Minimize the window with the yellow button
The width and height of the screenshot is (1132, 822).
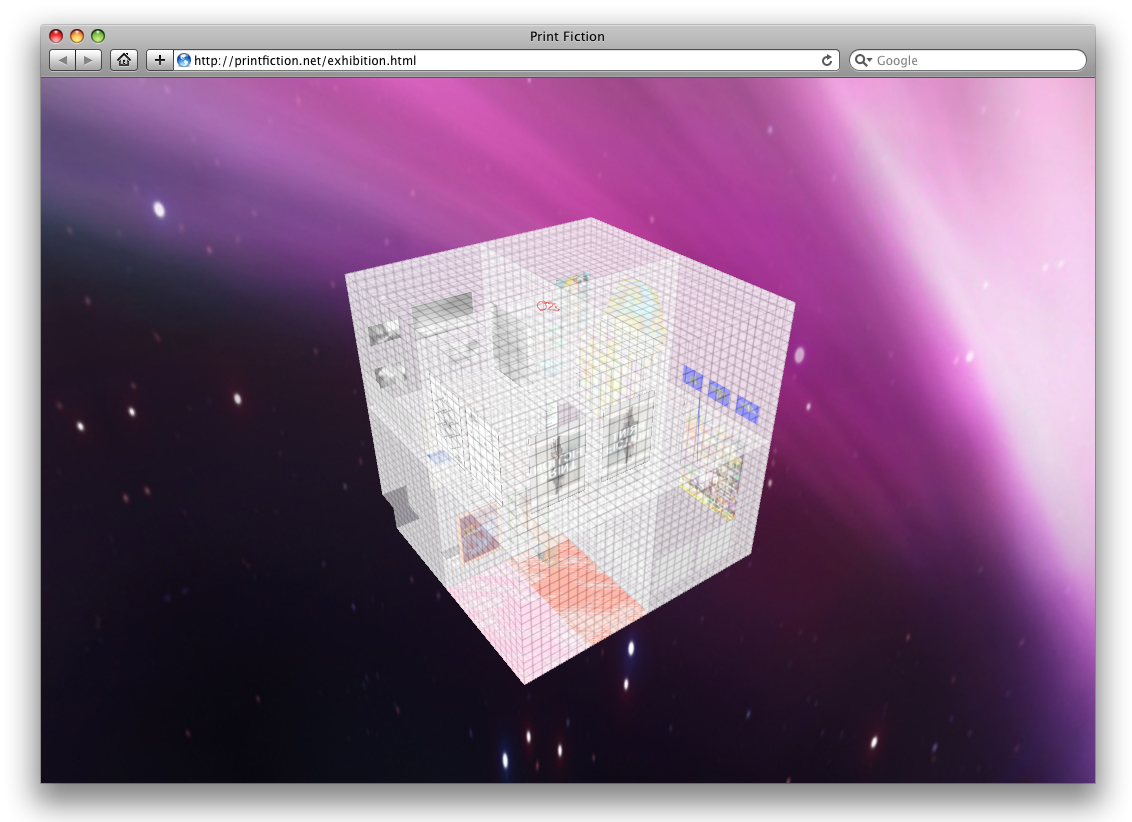tap(77, 36)
